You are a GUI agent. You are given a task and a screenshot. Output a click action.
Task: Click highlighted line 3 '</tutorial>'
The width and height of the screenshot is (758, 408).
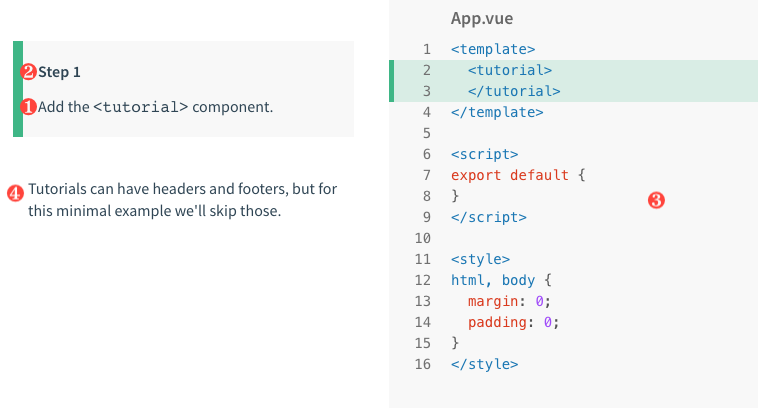[514, 91]
